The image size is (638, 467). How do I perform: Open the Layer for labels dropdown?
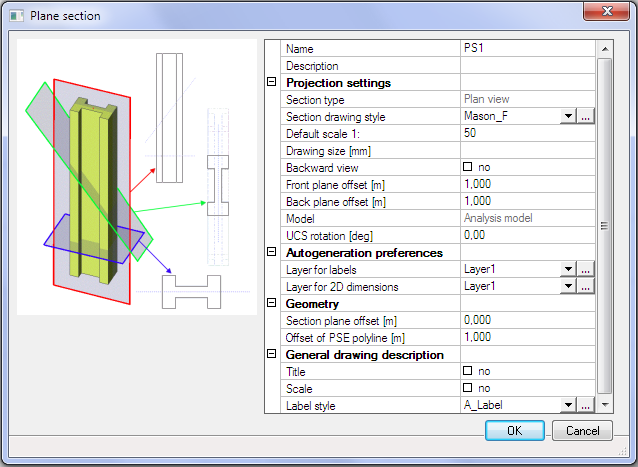click(568, 270)
